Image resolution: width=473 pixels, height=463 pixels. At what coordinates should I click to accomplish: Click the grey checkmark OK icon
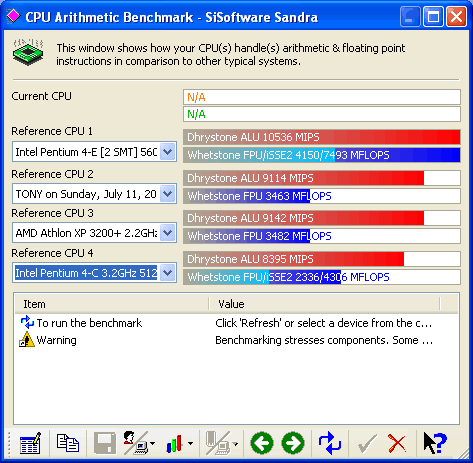367,443
